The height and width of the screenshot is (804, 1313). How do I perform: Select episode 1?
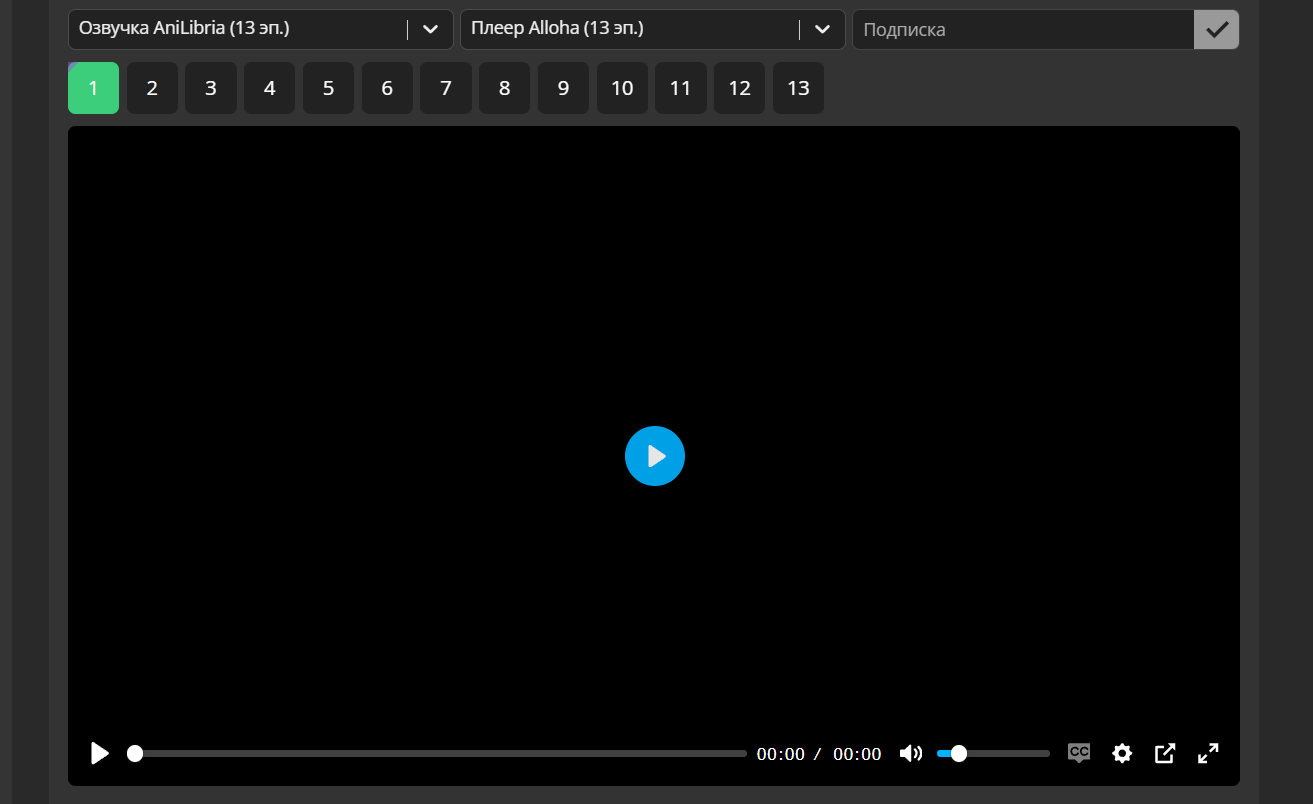(x=93, y=88)
